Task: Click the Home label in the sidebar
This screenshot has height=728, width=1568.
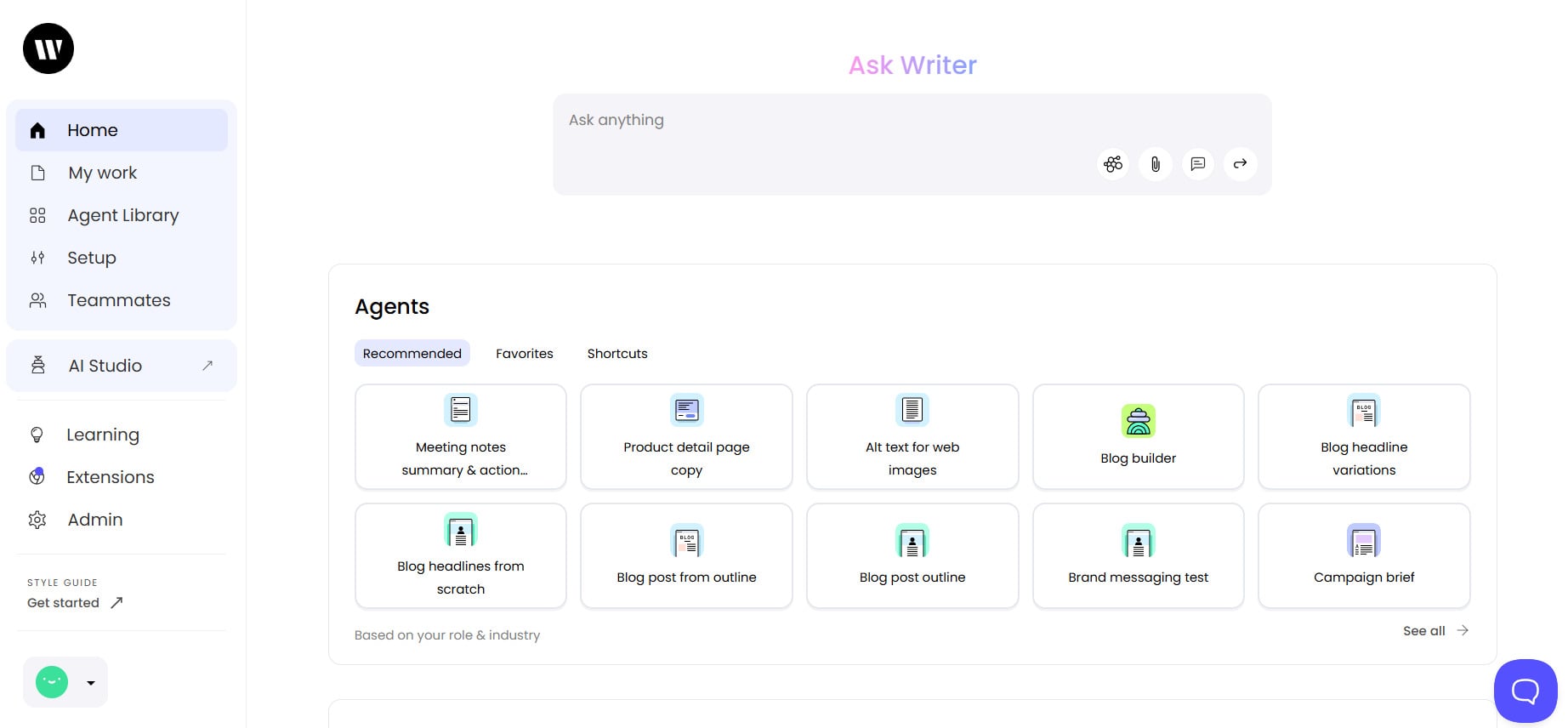Action: (93, 130)
